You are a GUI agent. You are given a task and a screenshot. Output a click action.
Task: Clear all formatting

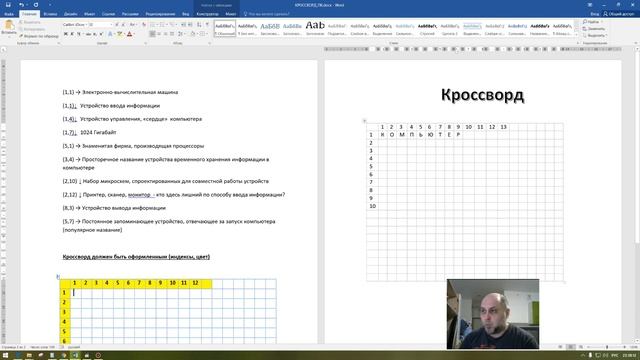click(144, 25)
